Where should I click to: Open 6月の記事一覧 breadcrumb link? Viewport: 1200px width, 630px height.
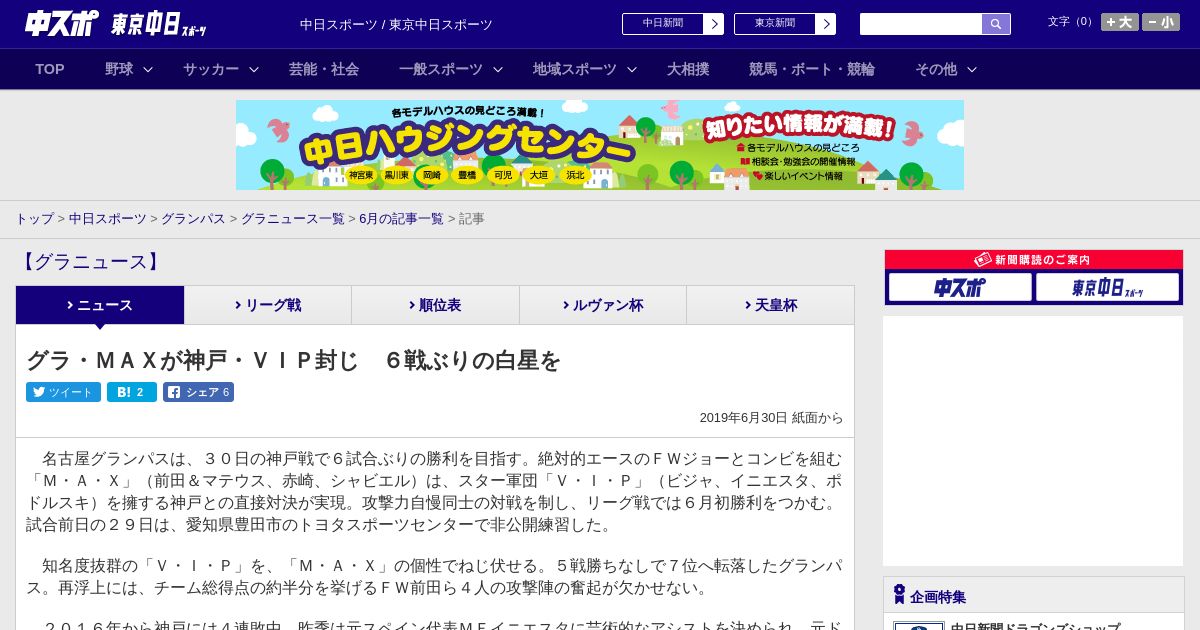[x=401, y=219]
